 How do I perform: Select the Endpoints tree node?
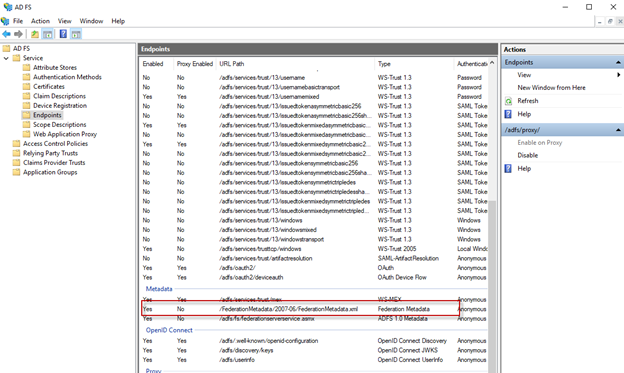(47, 115)
